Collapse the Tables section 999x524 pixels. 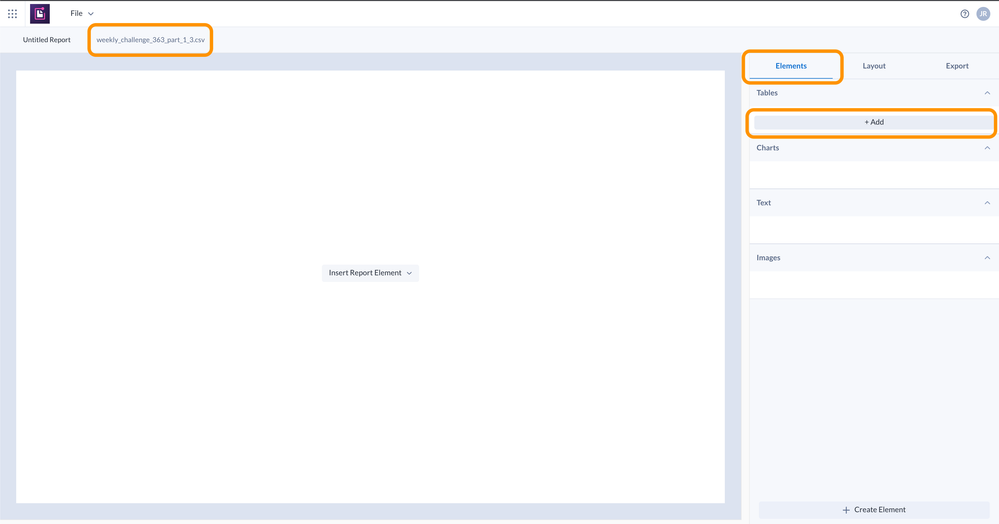987,93
